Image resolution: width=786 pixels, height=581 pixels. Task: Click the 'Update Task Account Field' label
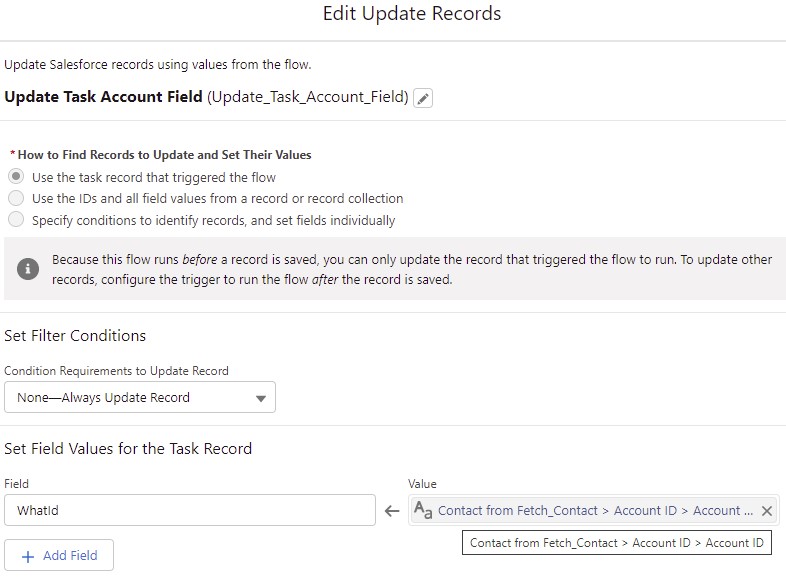tap(103, 97)
